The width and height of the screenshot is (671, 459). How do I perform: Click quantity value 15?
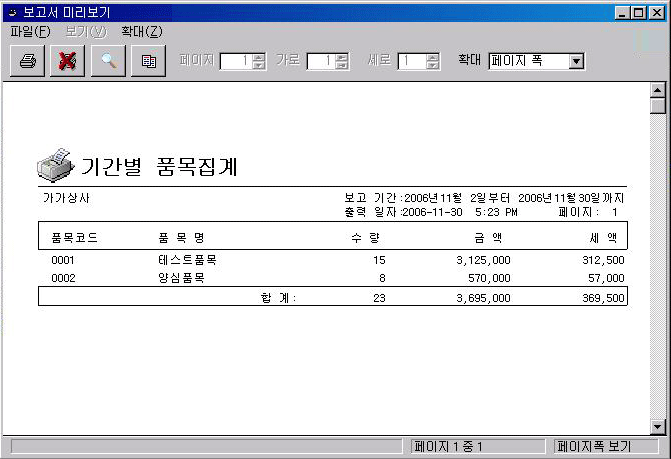click(379, 260)
